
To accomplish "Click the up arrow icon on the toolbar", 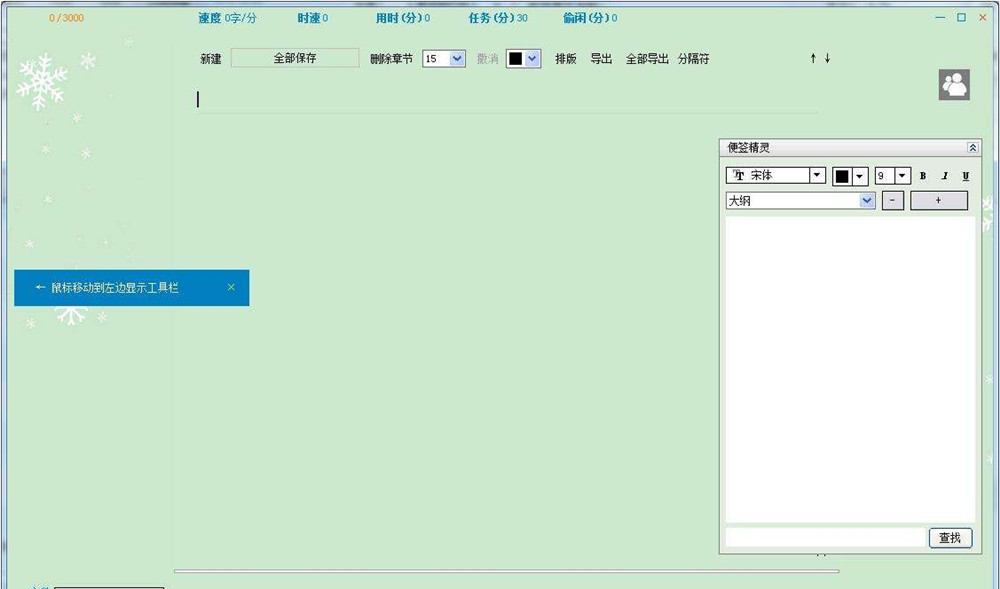I will click(812, 58).
